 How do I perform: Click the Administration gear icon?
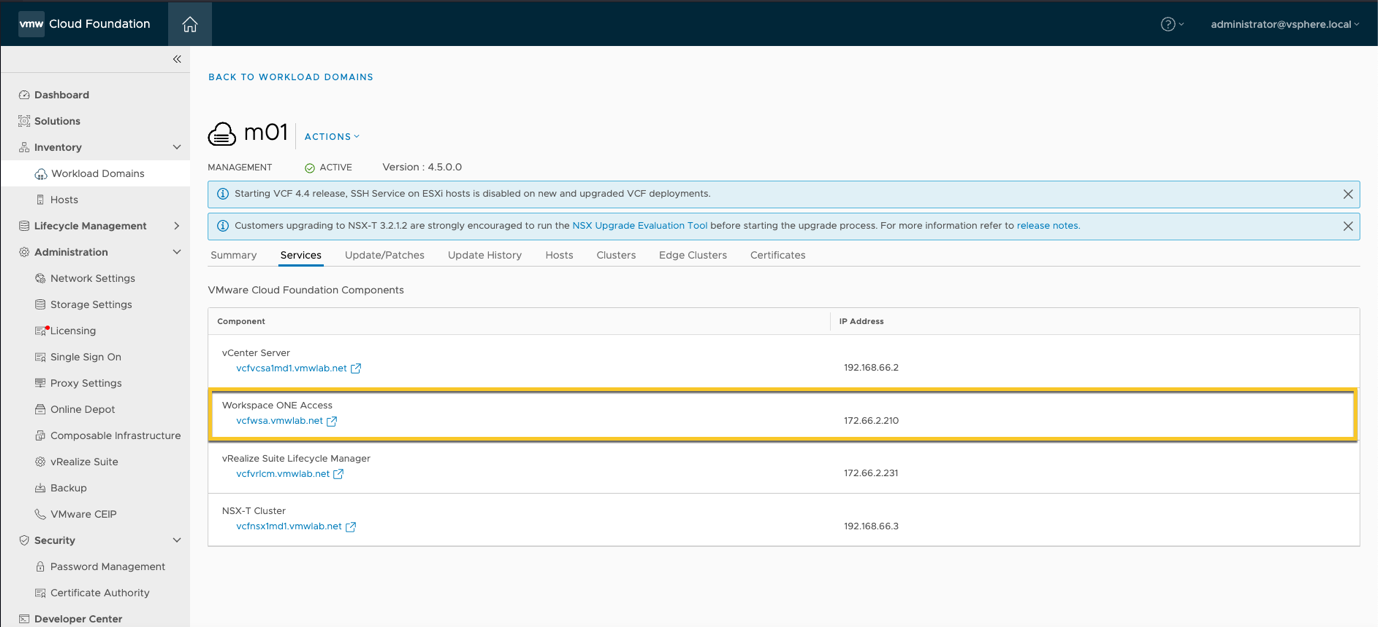[24, 252]
